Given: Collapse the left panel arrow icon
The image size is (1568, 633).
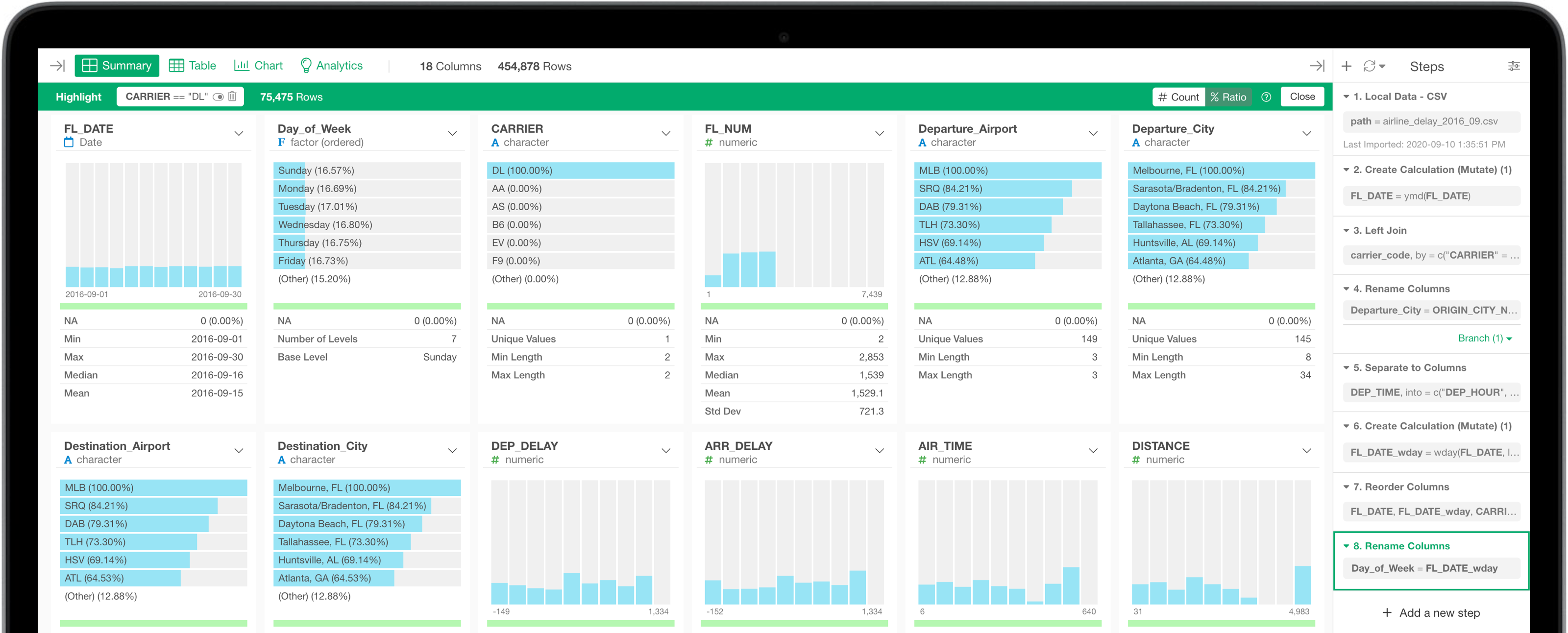Looking at the screenshot, I should 57,66.
